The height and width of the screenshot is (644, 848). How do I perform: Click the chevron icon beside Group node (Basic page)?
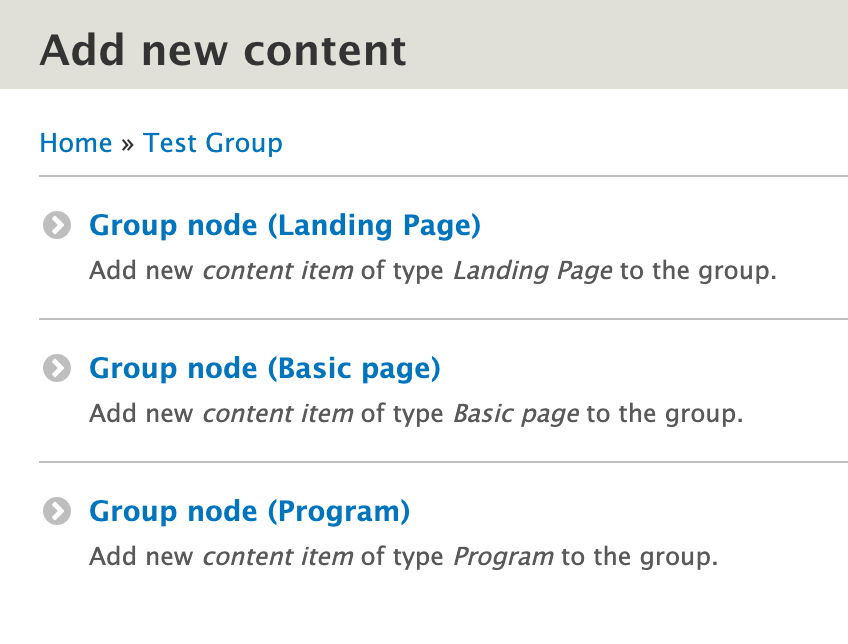click(x=56, y=368)
